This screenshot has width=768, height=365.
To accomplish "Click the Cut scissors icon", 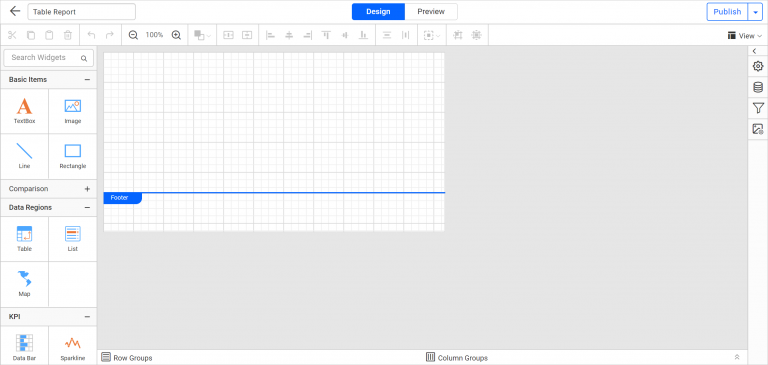I will (x=12, y=35).
